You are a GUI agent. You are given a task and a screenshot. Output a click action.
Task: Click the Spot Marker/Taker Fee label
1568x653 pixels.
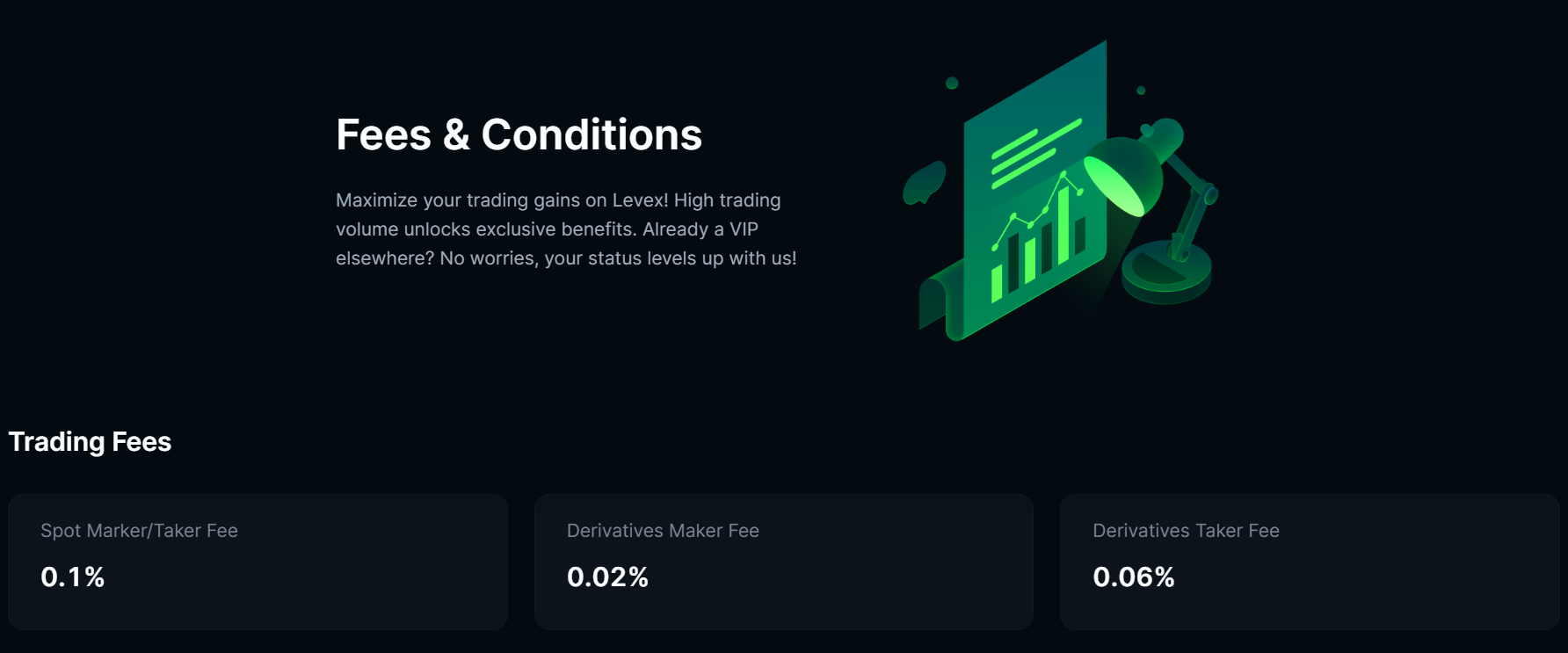click(x=139, y=531)
